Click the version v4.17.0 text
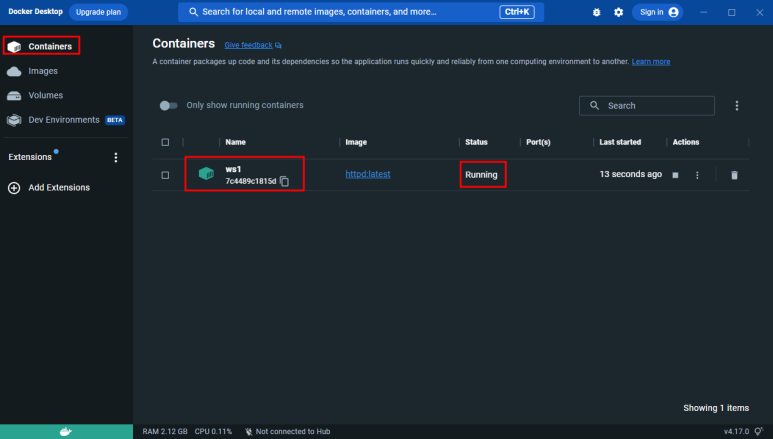 (737, 432)
